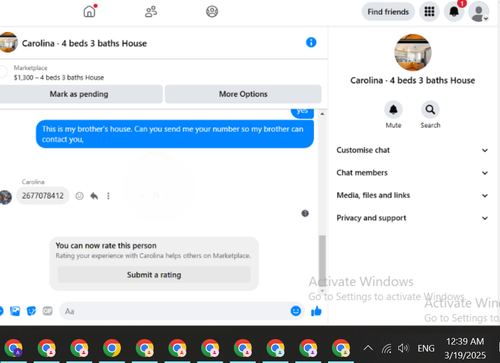
Task: Open the first Chrome taskbar icon
Action: pos(13,348)
